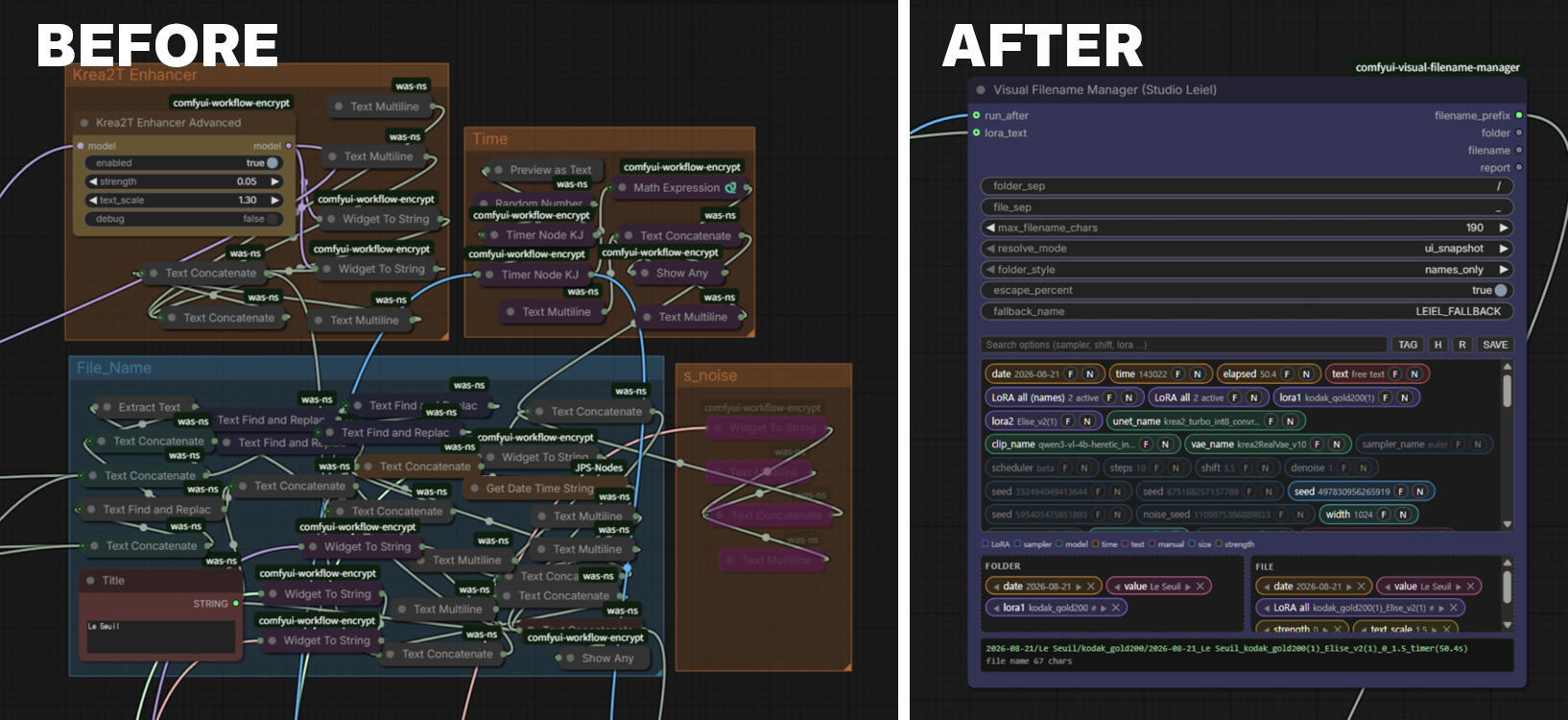Screen dimensions: 1568x720
Task: Click the TAG button
Action: coord(1408,345)
